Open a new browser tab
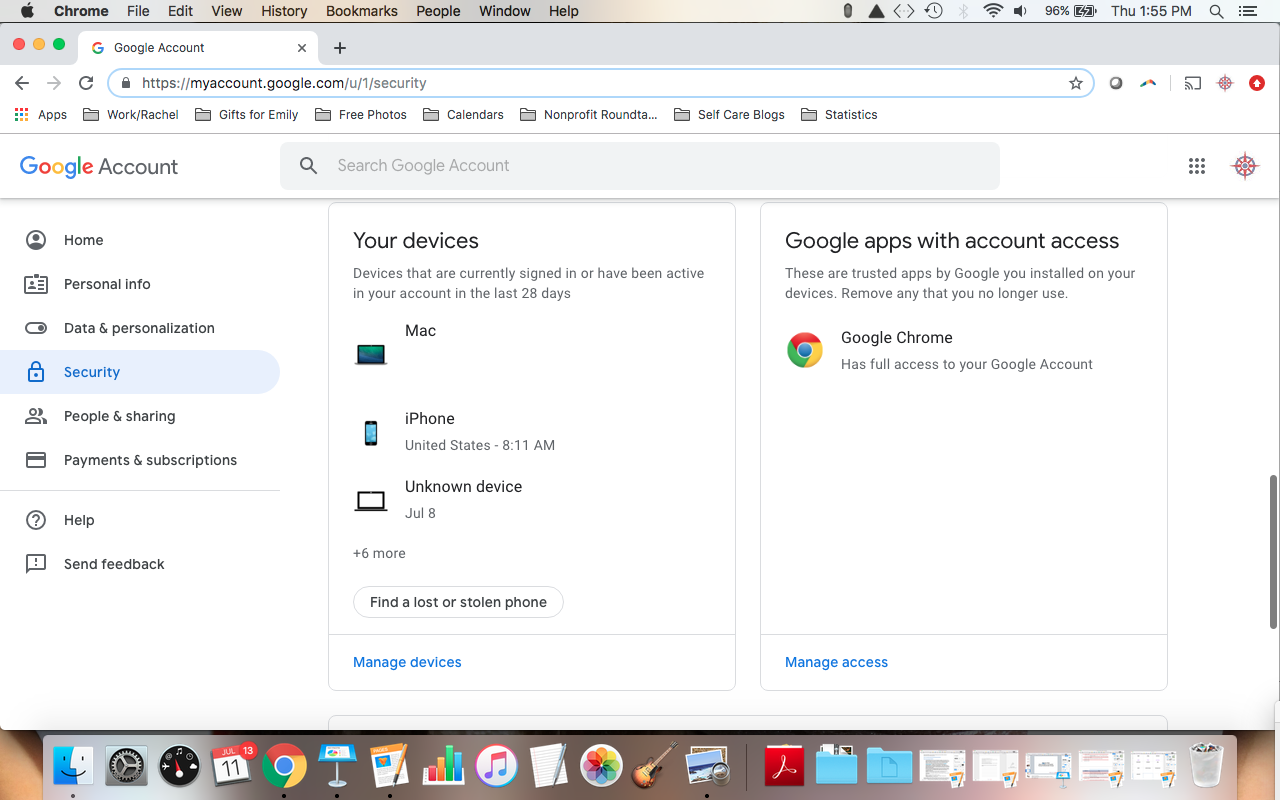The height and width of the screenshot is (800, 1280). (x=340, y=48)
